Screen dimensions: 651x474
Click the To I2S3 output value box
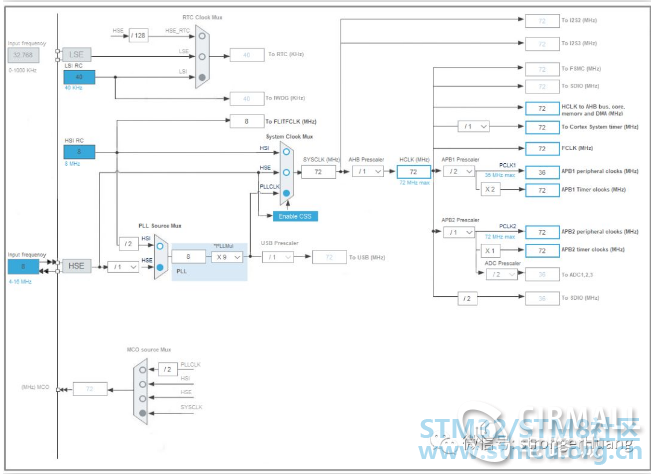point(542,44)
